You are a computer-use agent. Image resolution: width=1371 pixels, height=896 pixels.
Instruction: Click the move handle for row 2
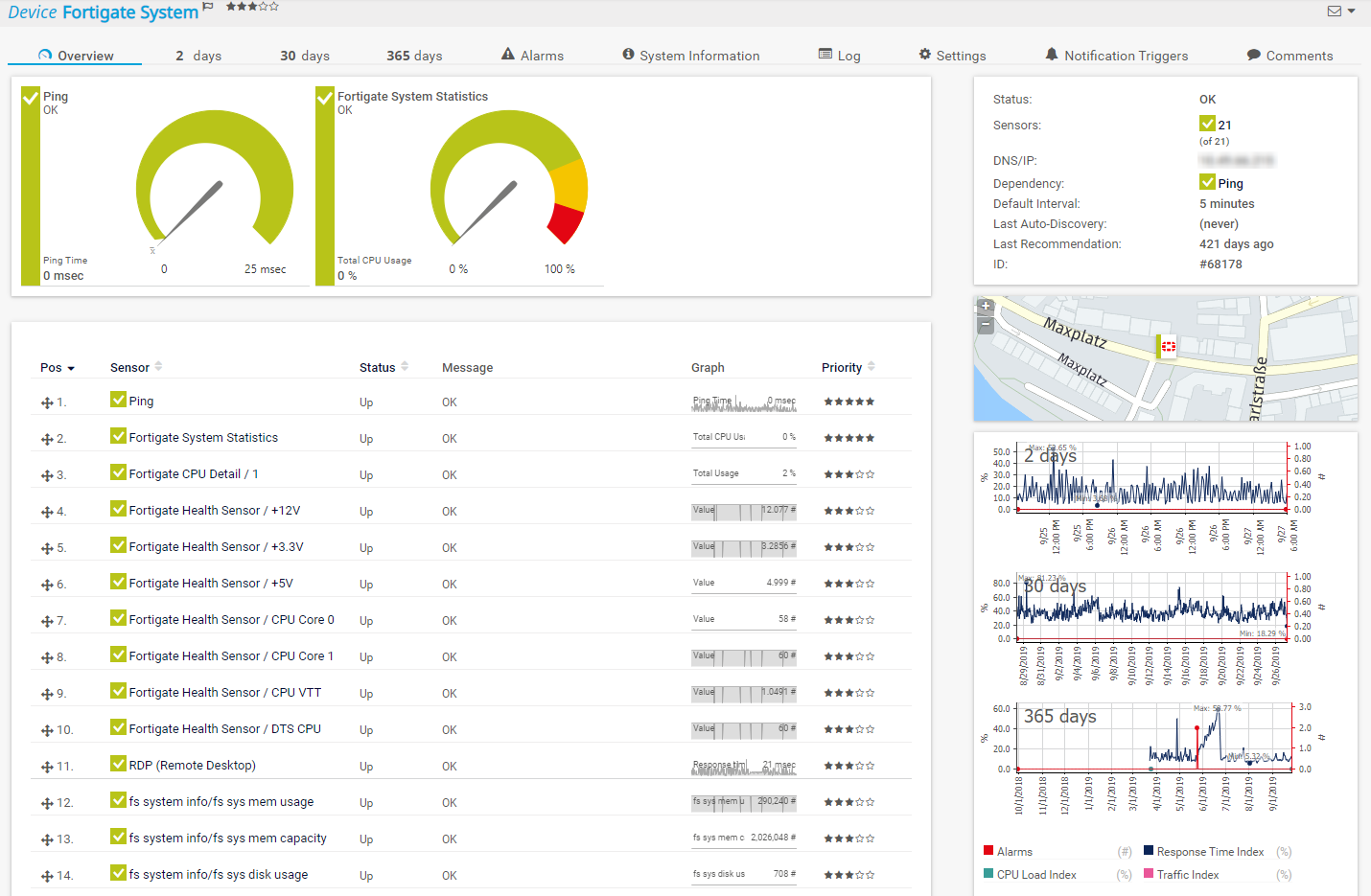click(x=47, y=440)
